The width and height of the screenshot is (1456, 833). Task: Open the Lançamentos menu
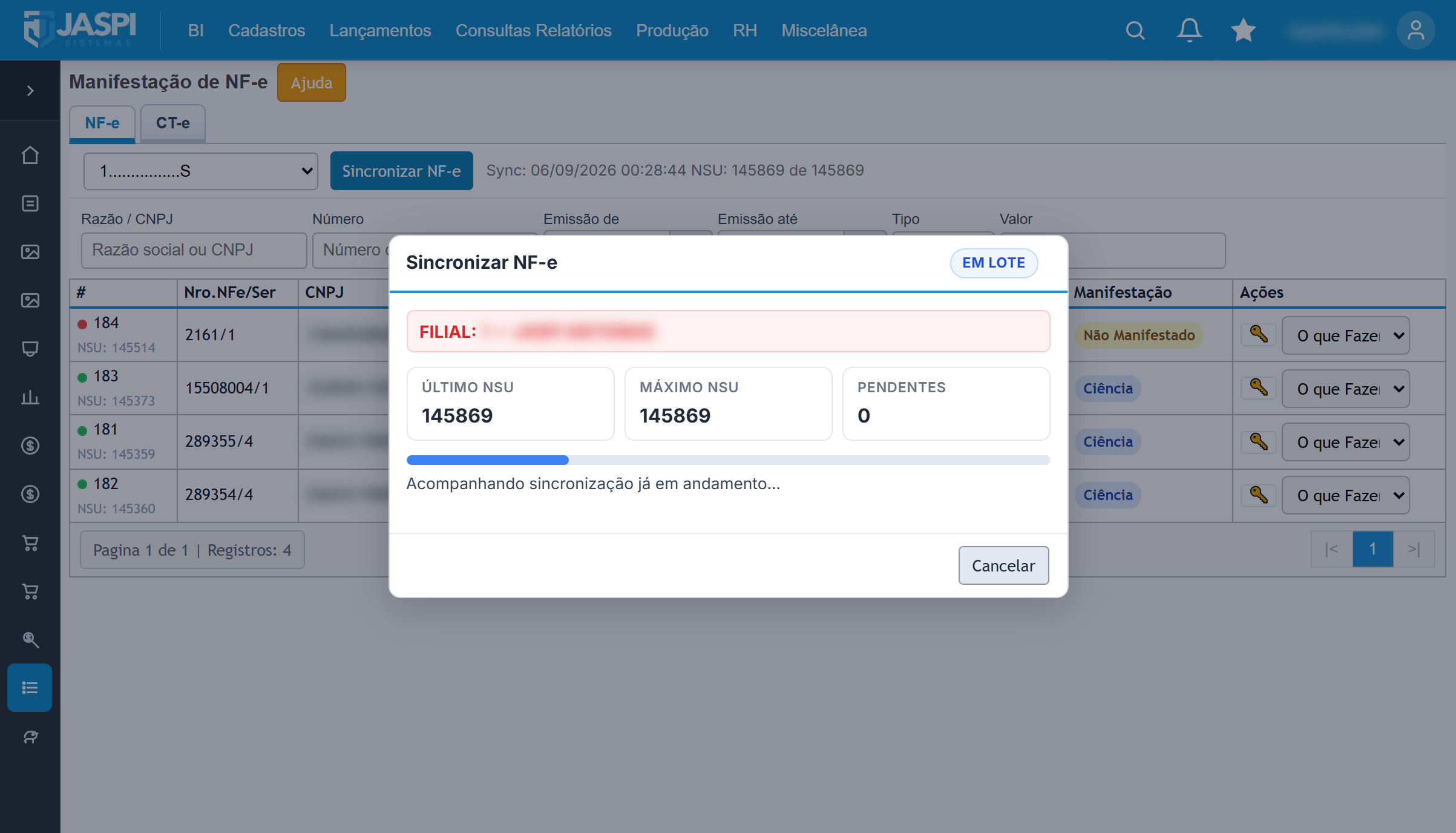[x=380, y=30]
